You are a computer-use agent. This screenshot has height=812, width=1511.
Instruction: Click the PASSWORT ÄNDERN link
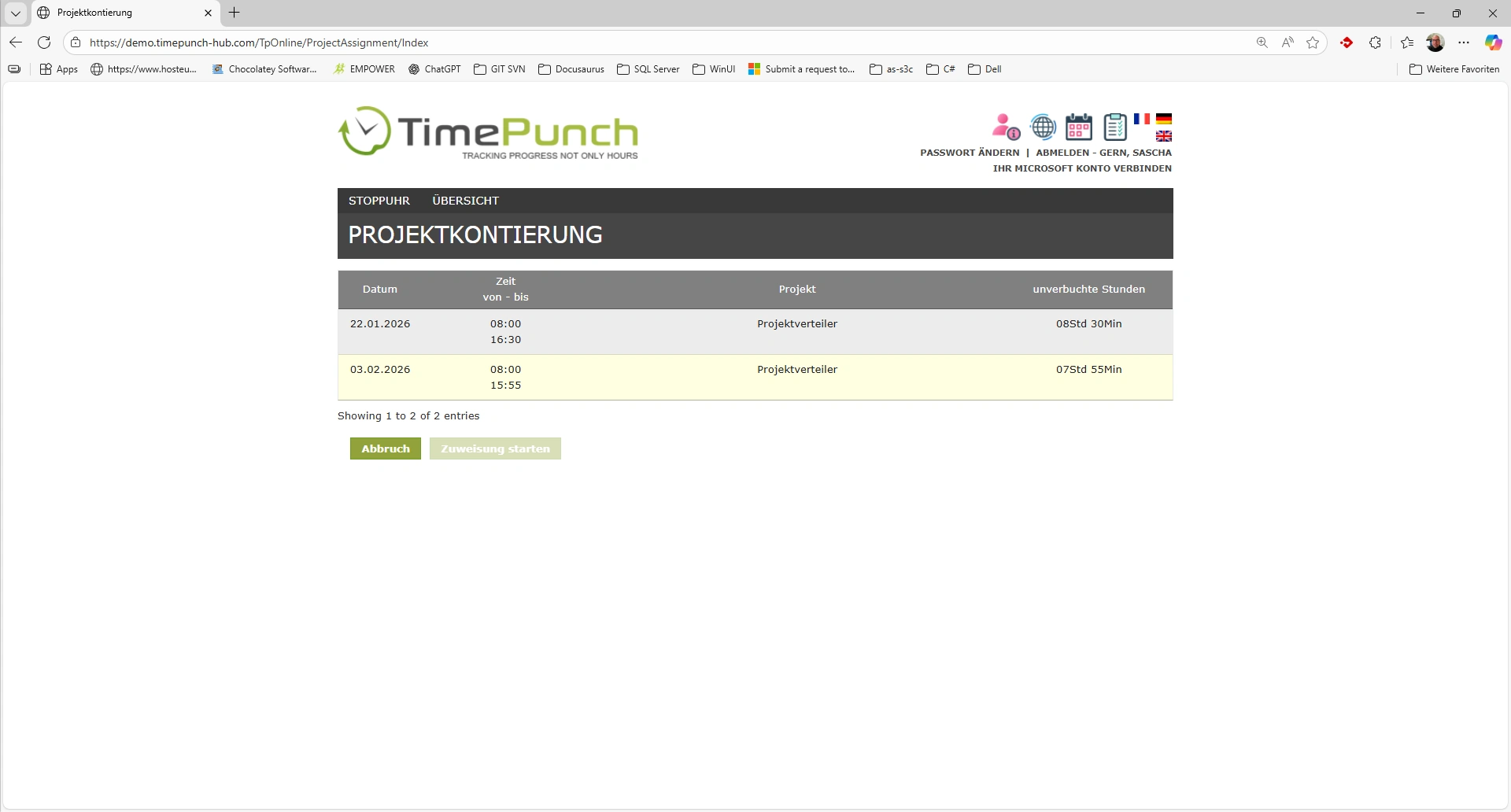pos(970,153)
